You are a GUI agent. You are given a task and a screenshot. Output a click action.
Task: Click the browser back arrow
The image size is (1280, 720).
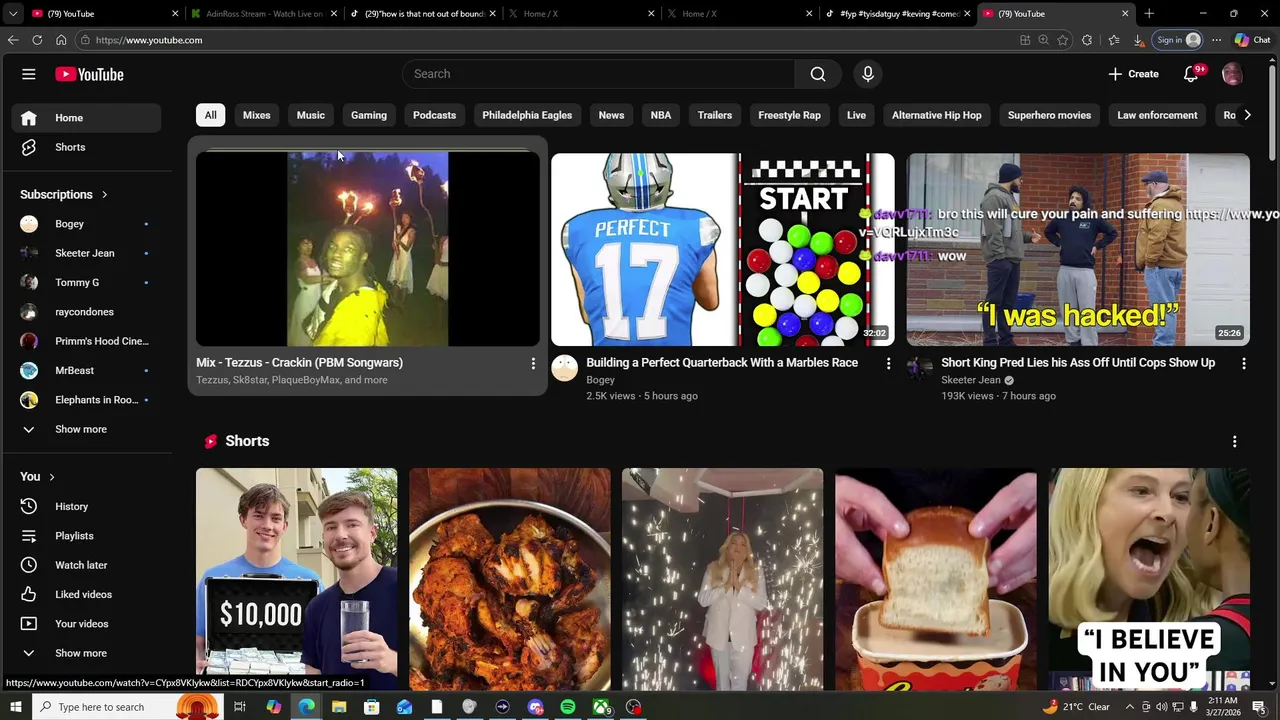coord(13,40)
